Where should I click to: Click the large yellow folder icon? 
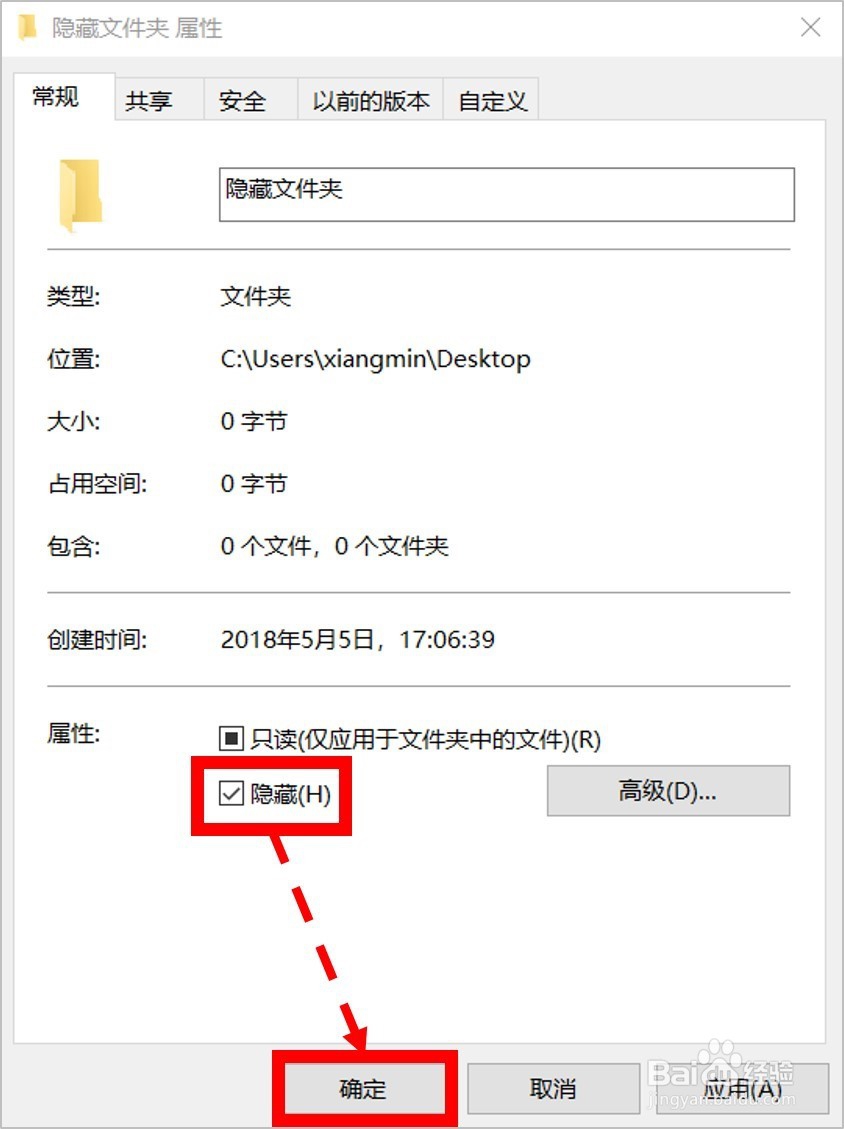coord(80,195)
